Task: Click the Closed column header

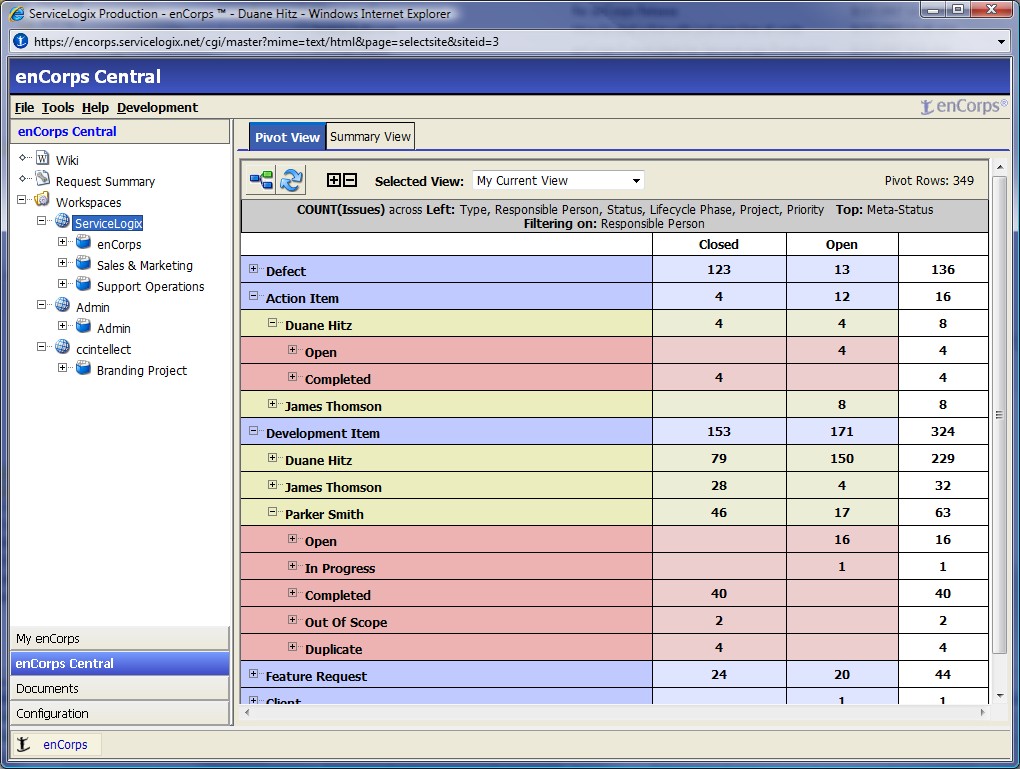Action: 719,245
